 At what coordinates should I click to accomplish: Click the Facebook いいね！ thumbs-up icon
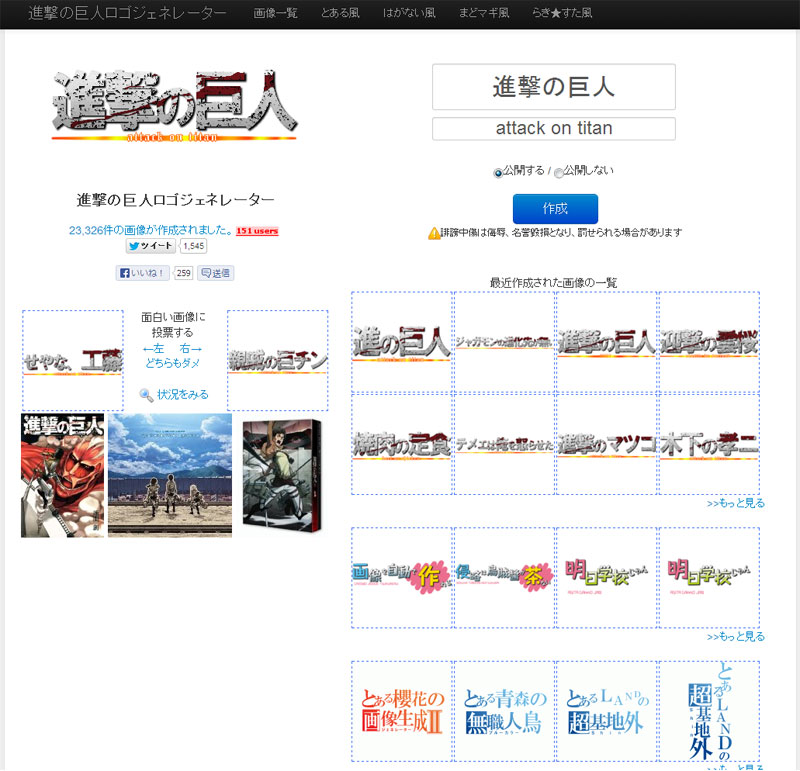tap(123, 272)
